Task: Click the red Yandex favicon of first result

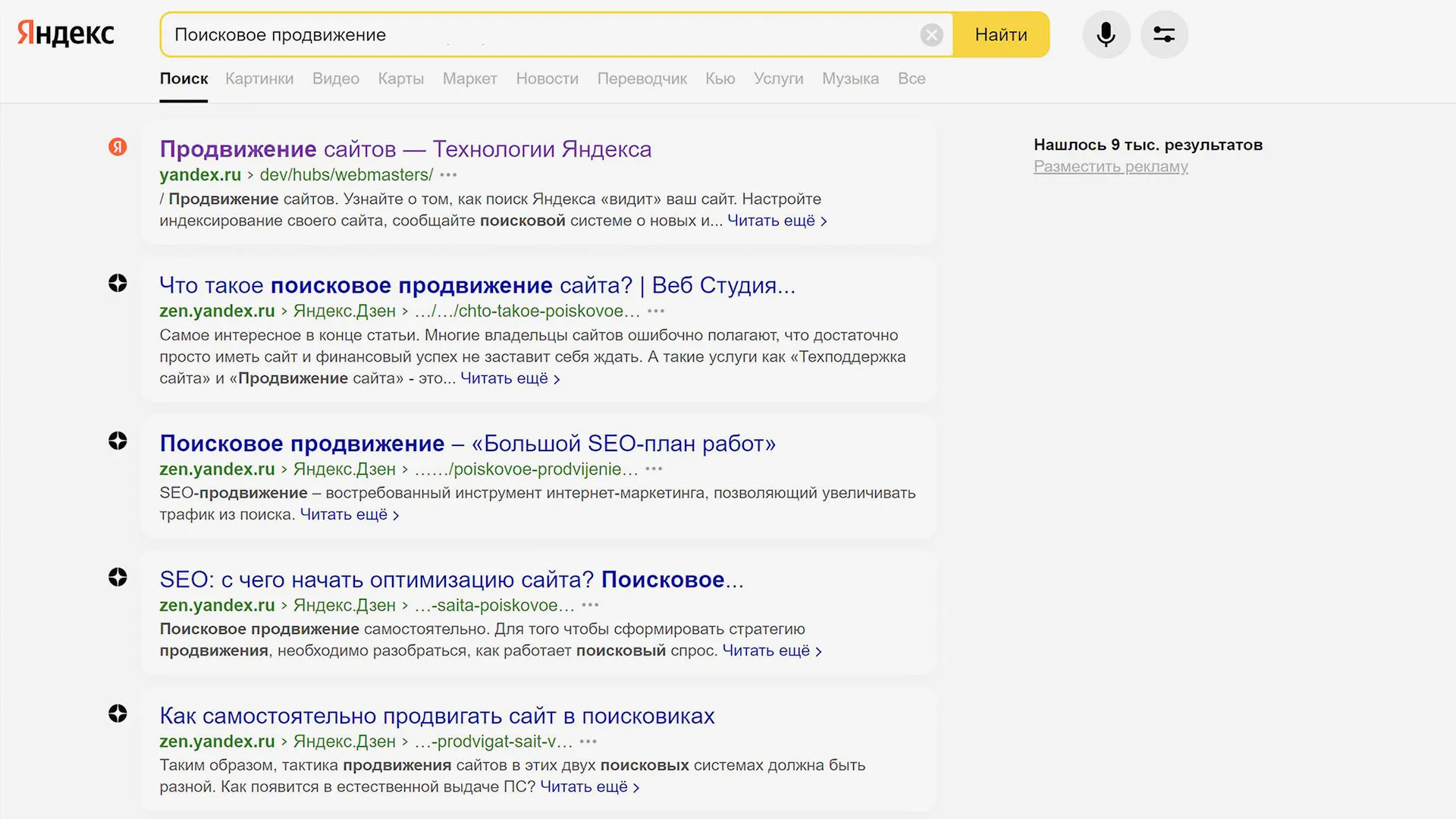Action: (x=118, y=146)
